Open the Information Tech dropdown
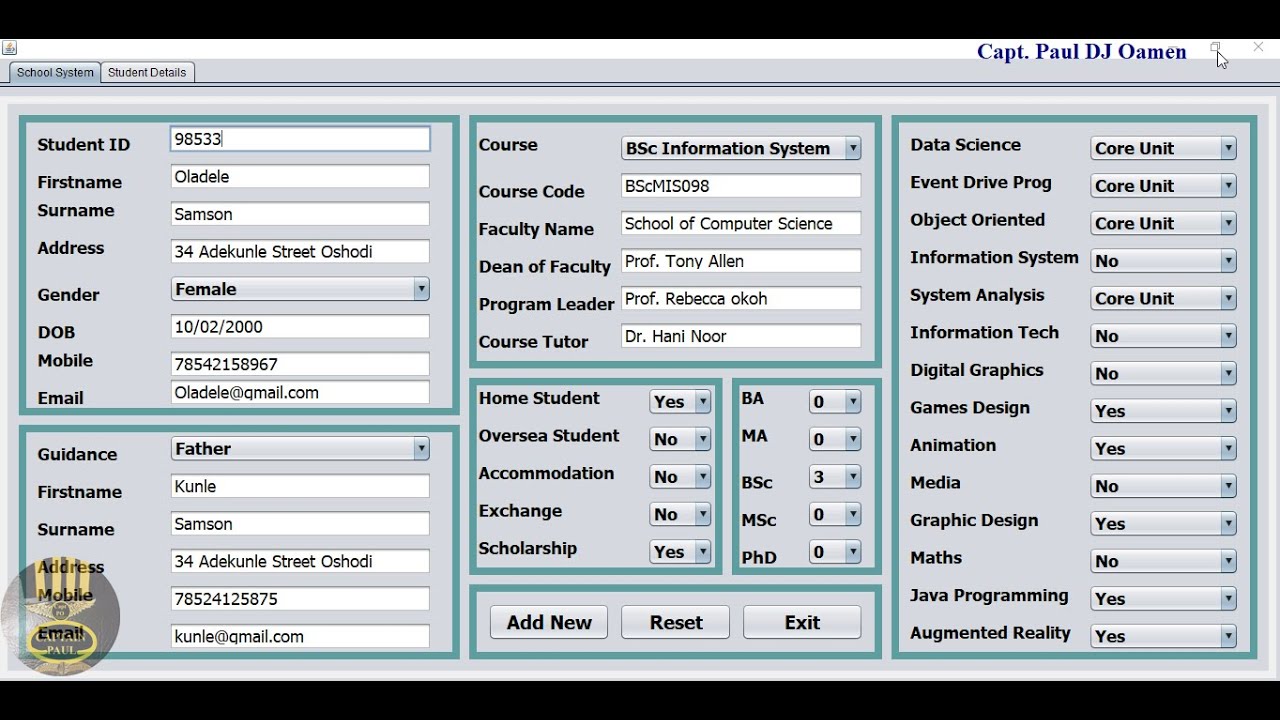Screen dimensions: 1280x720 [x=1164, y=336]
